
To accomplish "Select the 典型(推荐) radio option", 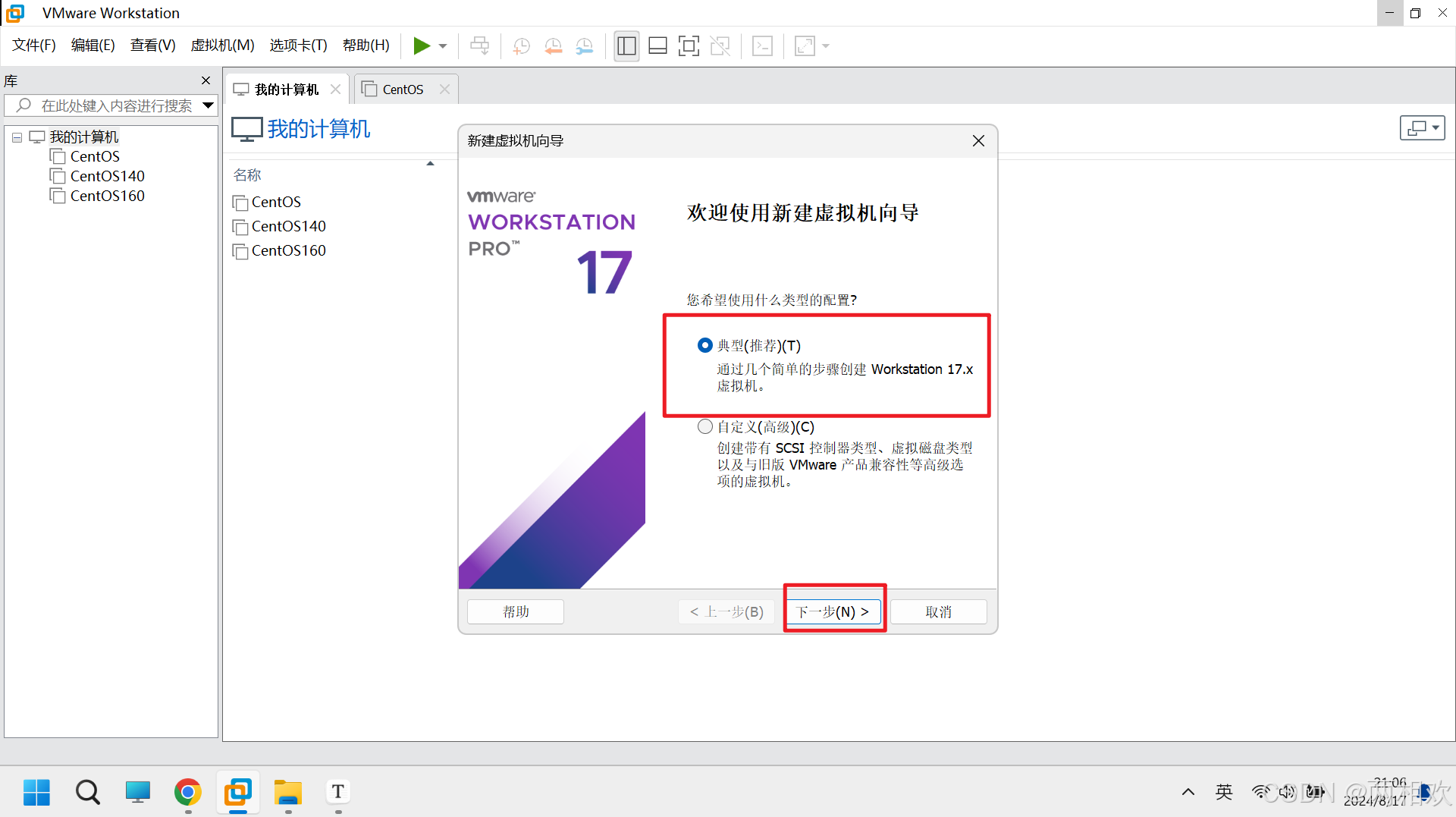I will point(704,345).
